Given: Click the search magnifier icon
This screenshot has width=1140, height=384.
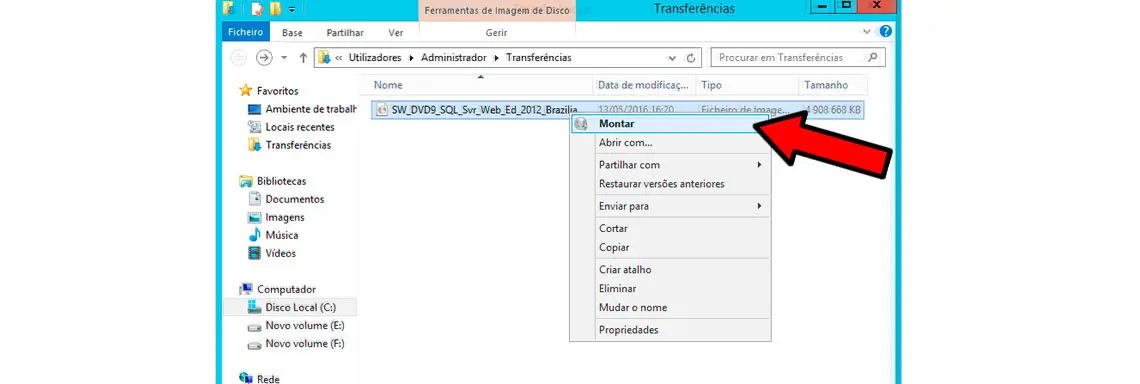Looking at the screenshot, I should point(872,57).
